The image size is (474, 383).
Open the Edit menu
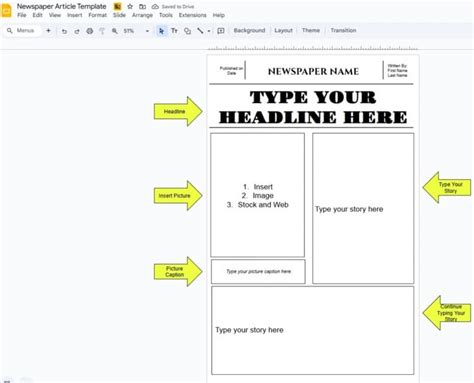point(37,15)
